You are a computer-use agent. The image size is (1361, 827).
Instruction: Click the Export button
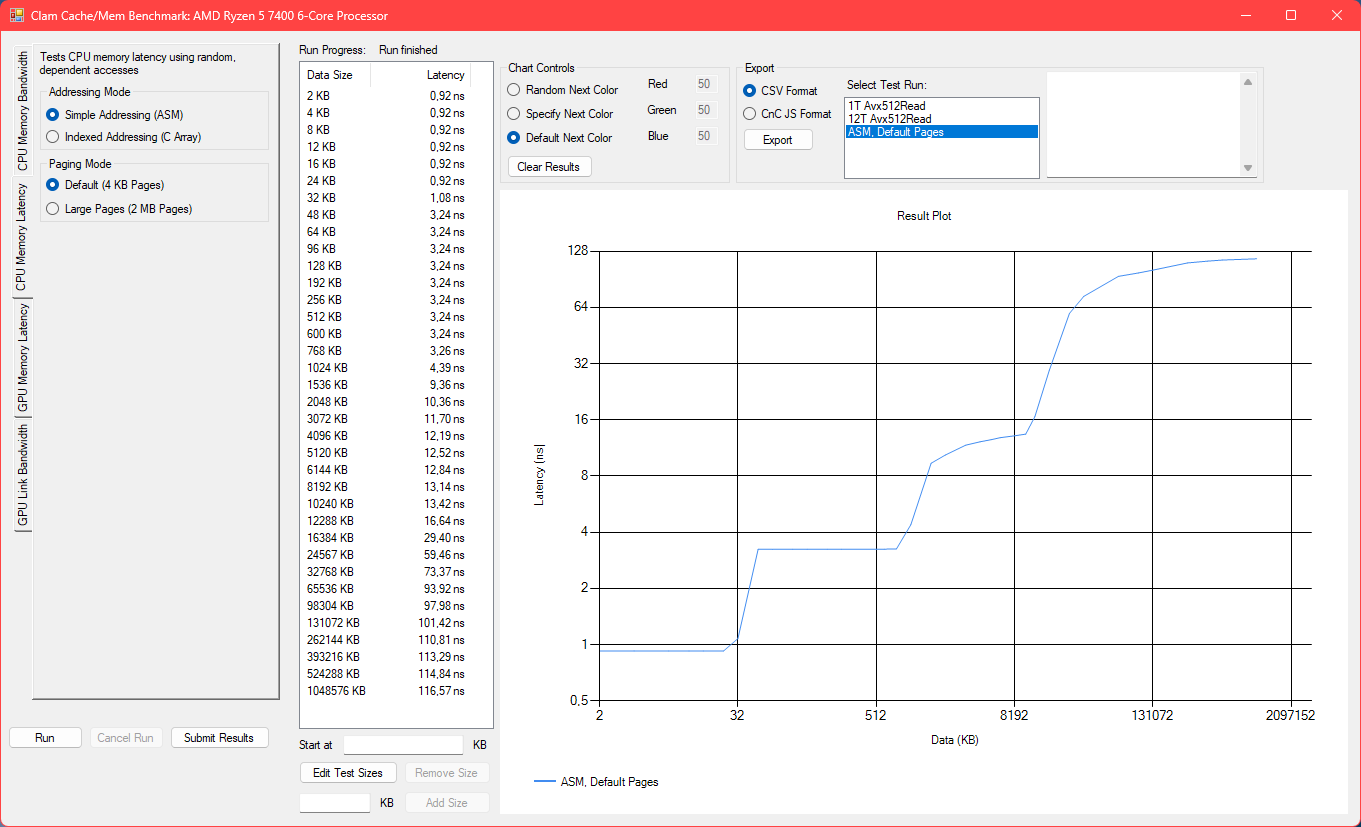click(x=777, y=140)
